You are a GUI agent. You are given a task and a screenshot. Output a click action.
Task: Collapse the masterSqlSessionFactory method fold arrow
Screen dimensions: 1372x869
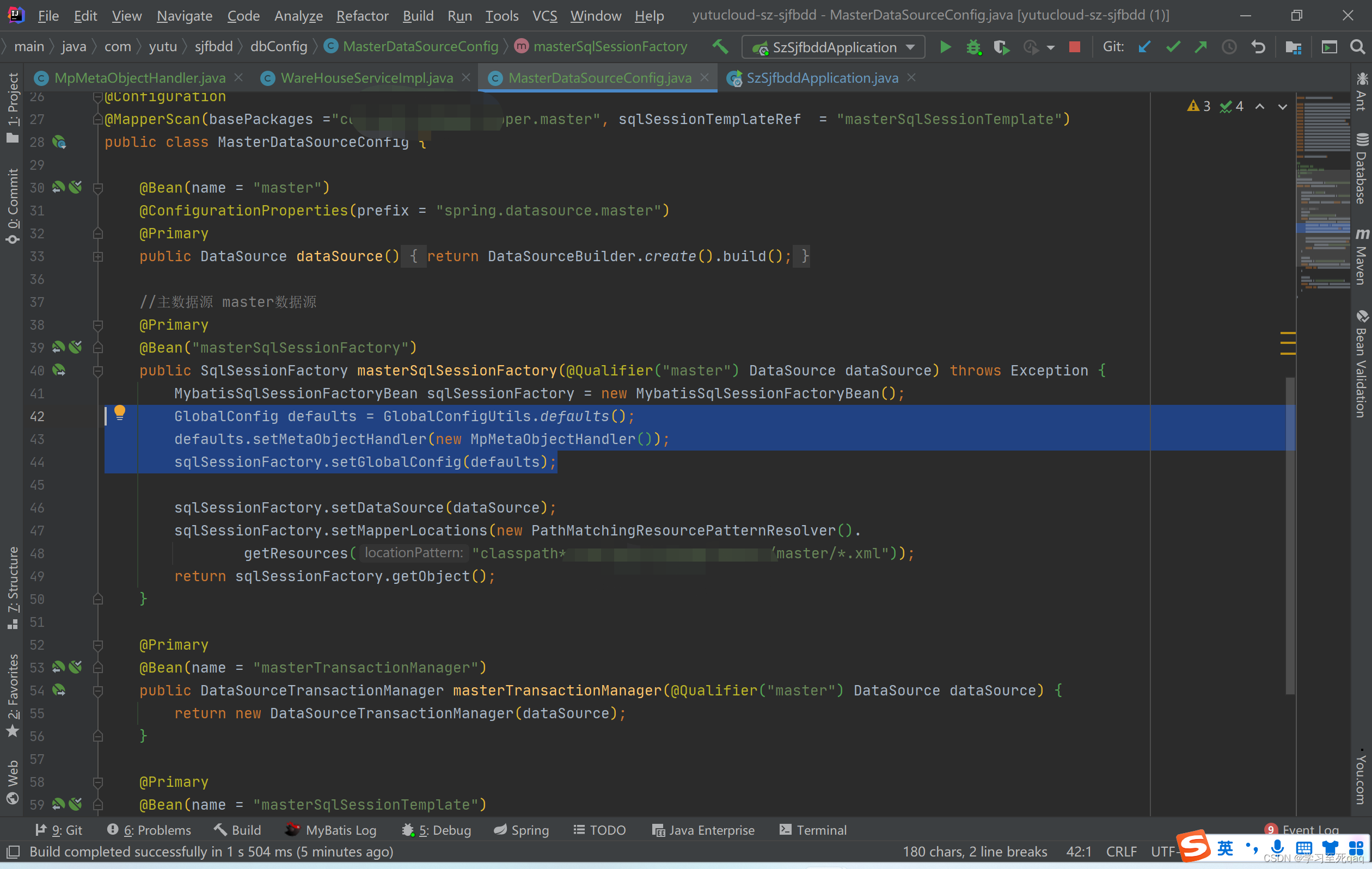point(98,371)
